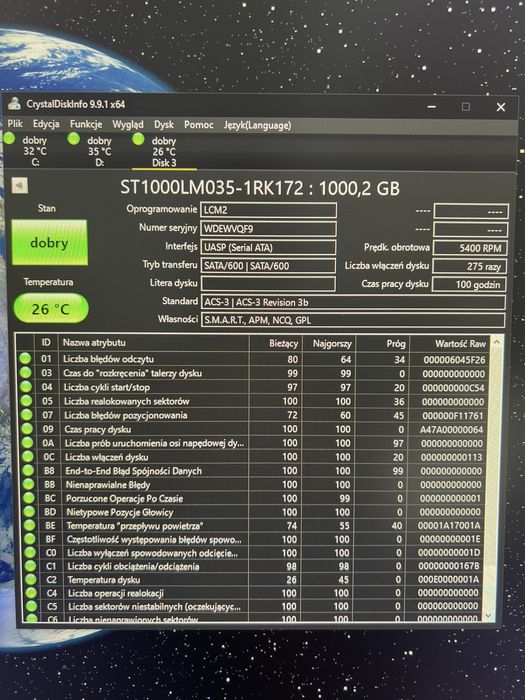Click status dot of row 09 Czas pracy dysku

tap(27, 429)
